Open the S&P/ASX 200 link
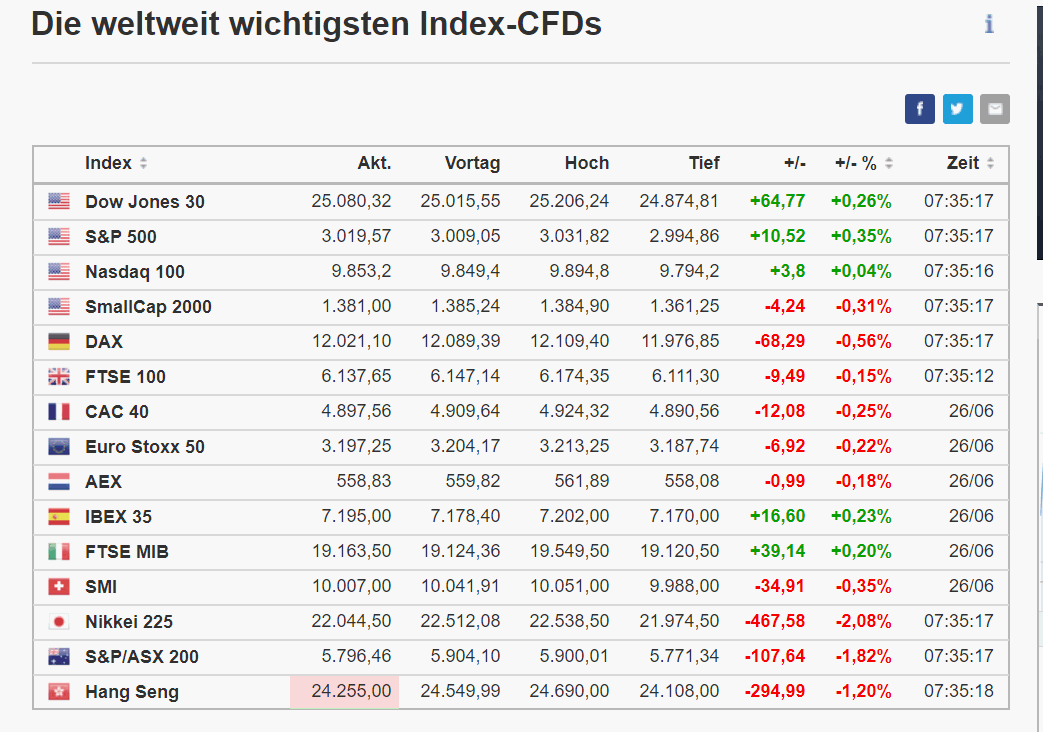This screenshot has width=1043, height=732. click(x=142, y=657)
